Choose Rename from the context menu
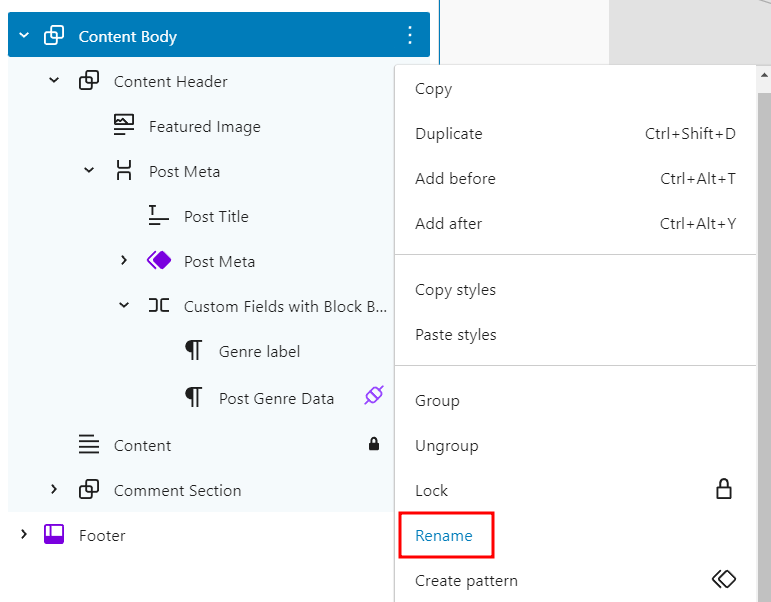 click(444, 535)
